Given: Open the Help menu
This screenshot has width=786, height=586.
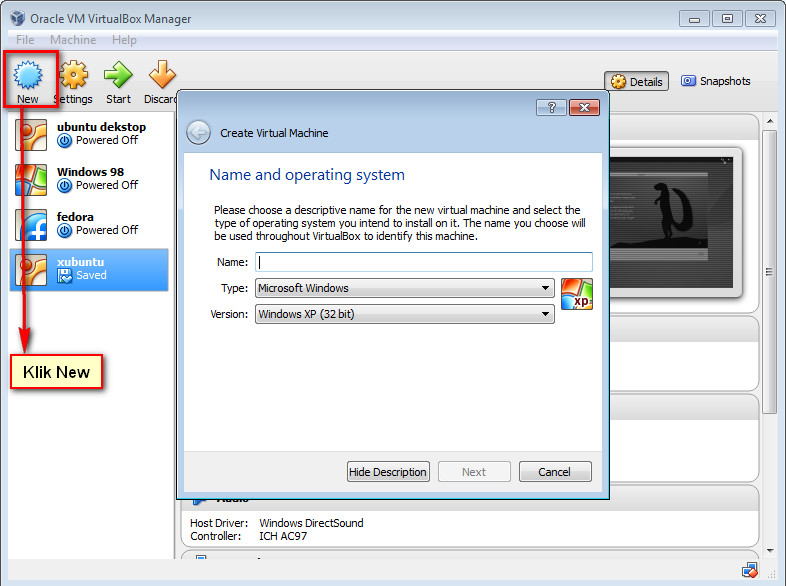Looking at the screenshot, I should coord(124,40).
